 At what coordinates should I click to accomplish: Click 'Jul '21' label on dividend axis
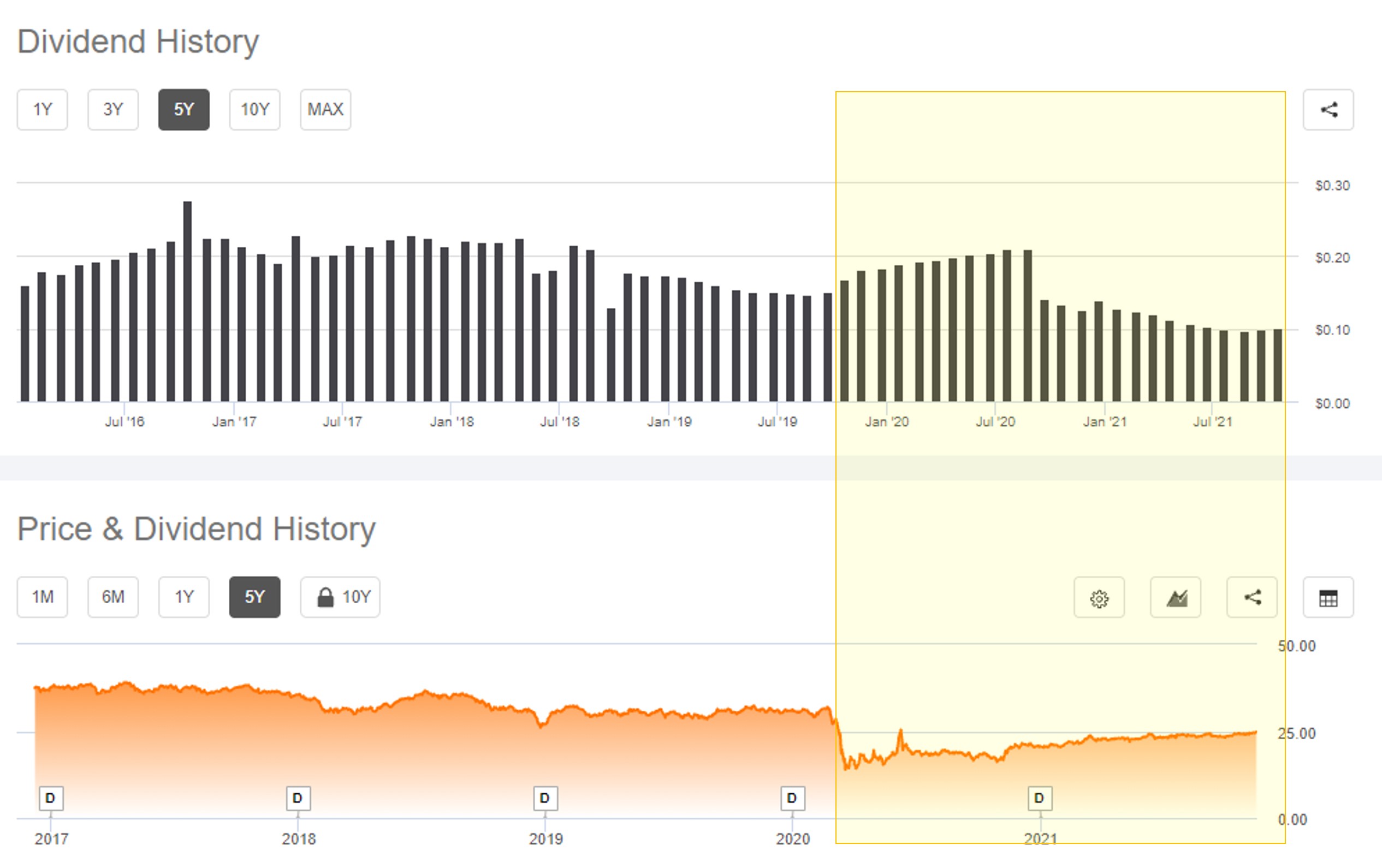tap(1212, 421)
